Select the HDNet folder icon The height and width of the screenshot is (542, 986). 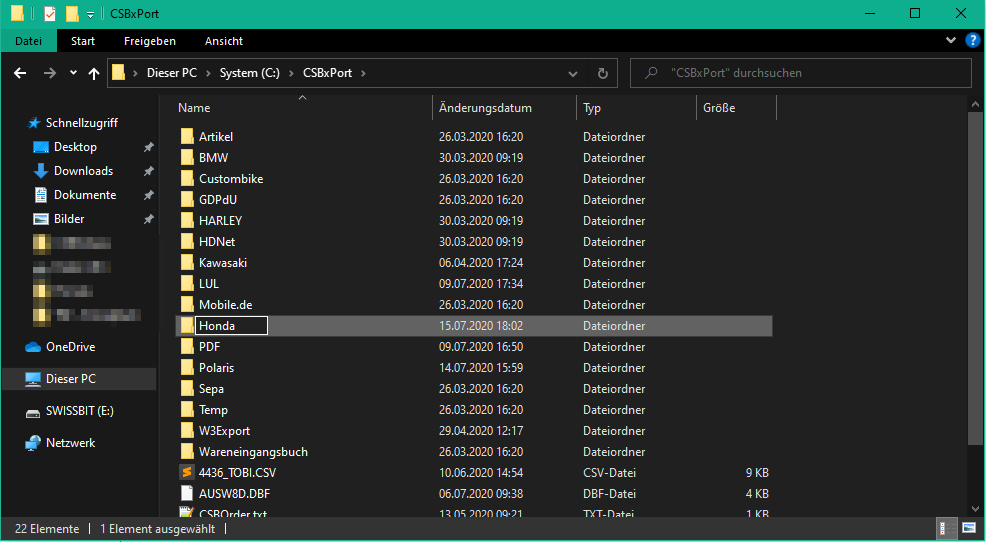187,241
